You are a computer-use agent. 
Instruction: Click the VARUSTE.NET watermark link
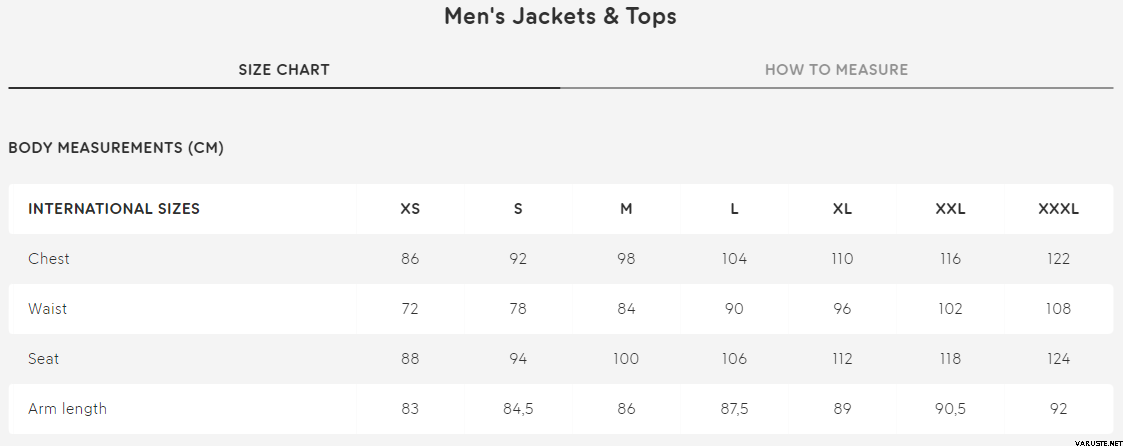(1097, 442)
